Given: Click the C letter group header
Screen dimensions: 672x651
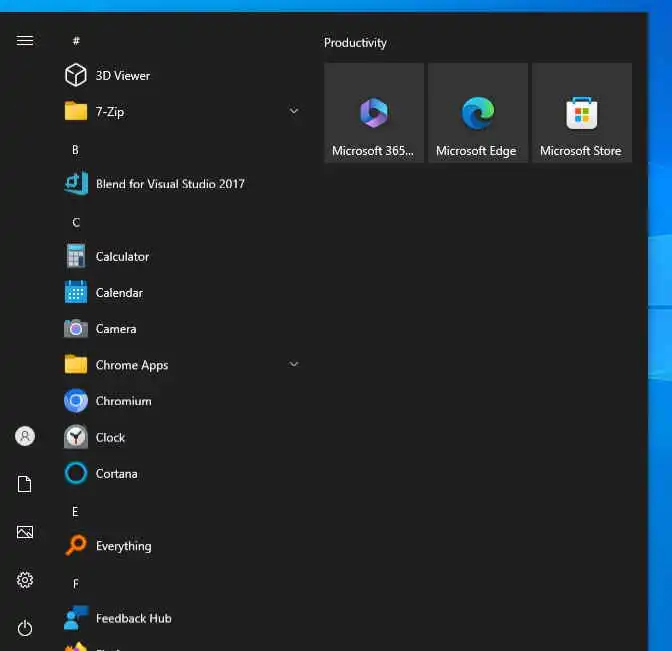Looking at the screenshot, I should pos(76,222).
